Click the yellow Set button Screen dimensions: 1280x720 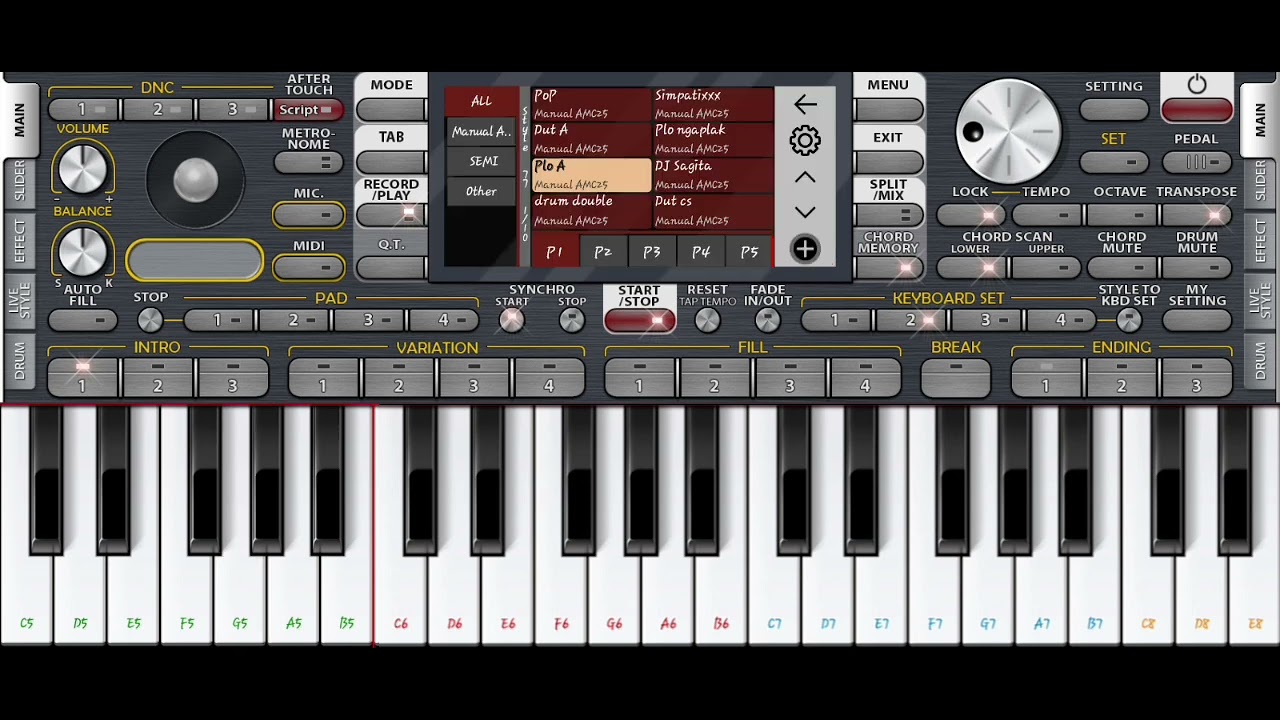click(x=1114, y=163)
